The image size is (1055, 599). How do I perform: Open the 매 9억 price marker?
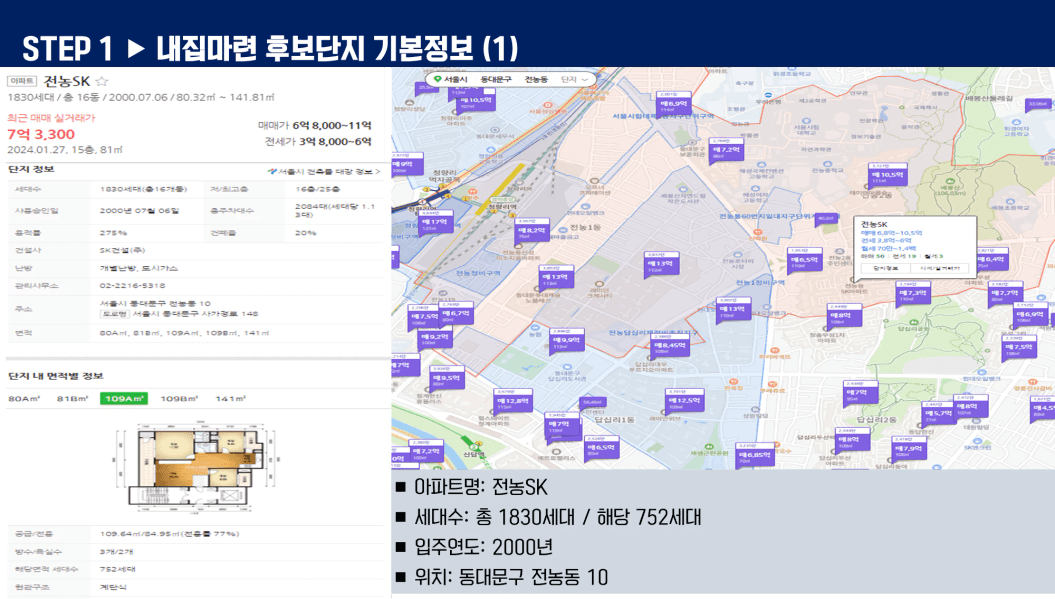point(406,164)
